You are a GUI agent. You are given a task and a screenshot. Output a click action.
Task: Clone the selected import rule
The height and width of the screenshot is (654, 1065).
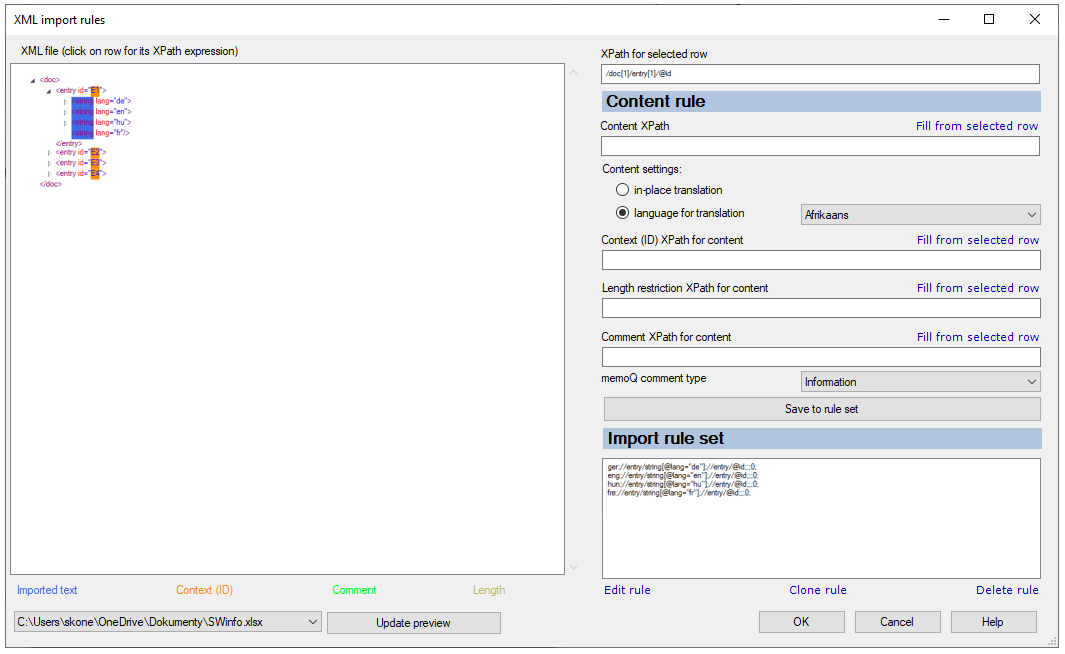(x=818, y=590)
